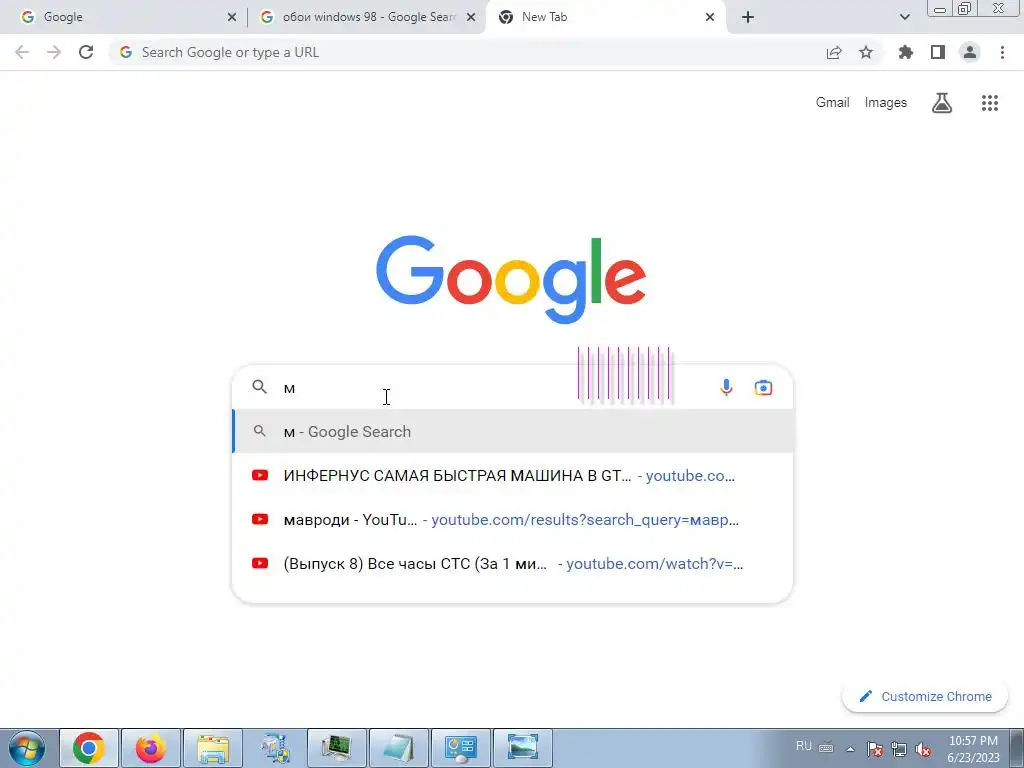1024x768 pixels.
Task: Click the network tray icon
Action: (899, 749)
